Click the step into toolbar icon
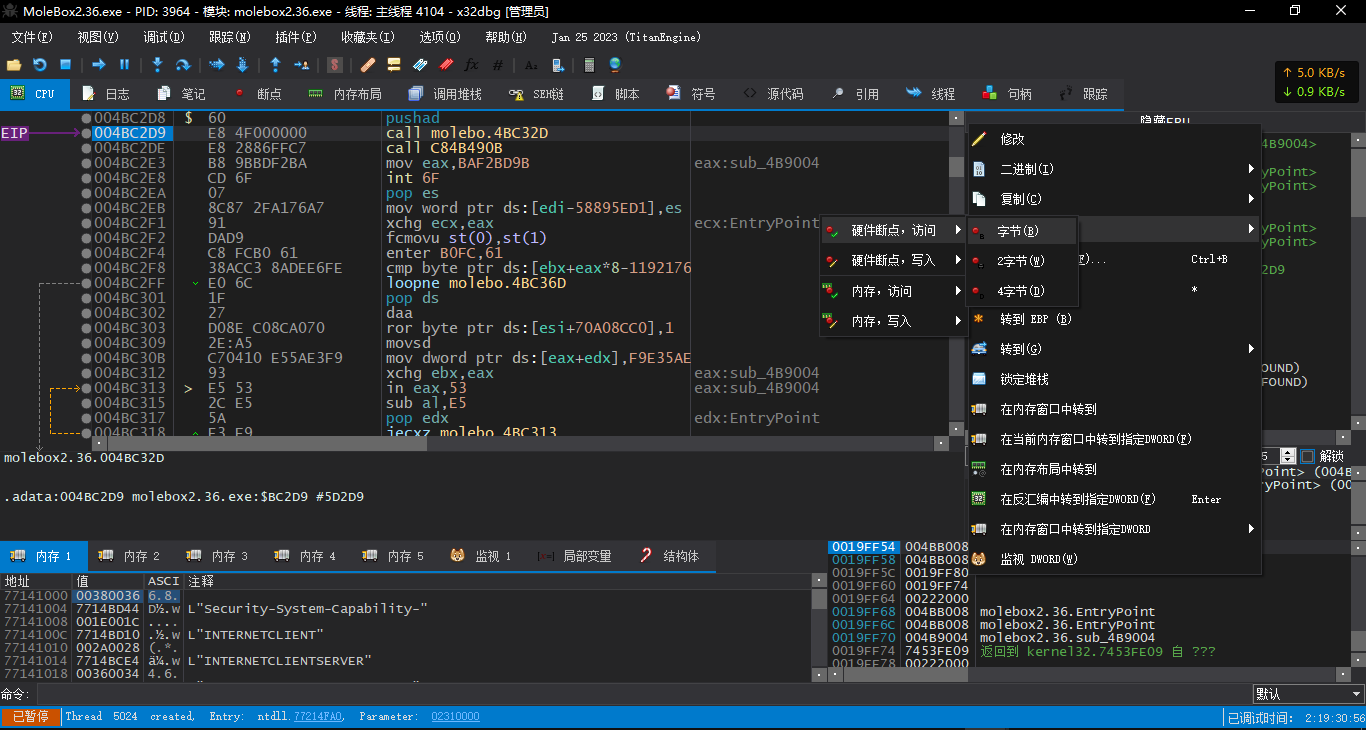The height and width of the screenshot is (730, 1366). coord(157,65)
